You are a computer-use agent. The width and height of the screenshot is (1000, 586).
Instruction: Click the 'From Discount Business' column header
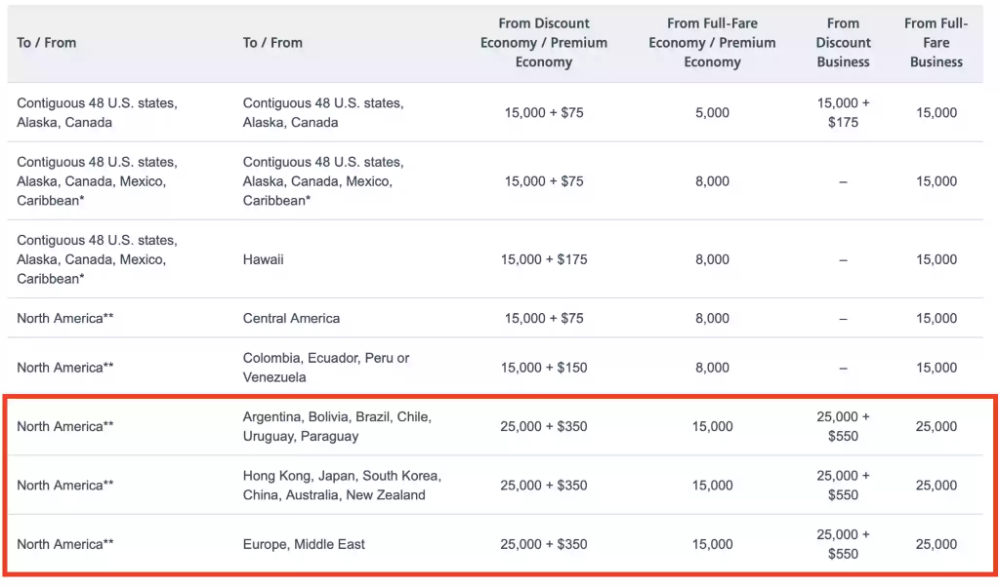coord(842,43)
